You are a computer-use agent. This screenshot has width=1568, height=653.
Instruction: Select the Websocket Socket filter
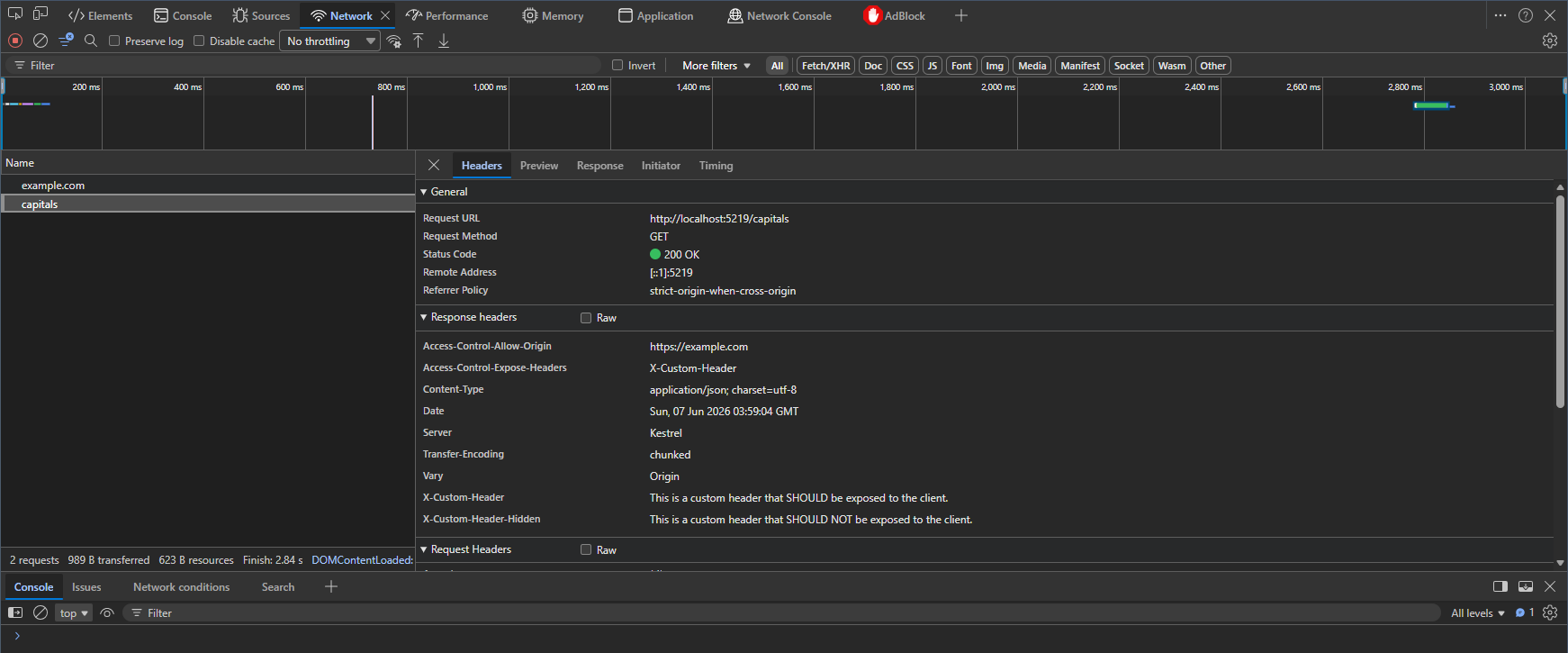[1129, 66]
